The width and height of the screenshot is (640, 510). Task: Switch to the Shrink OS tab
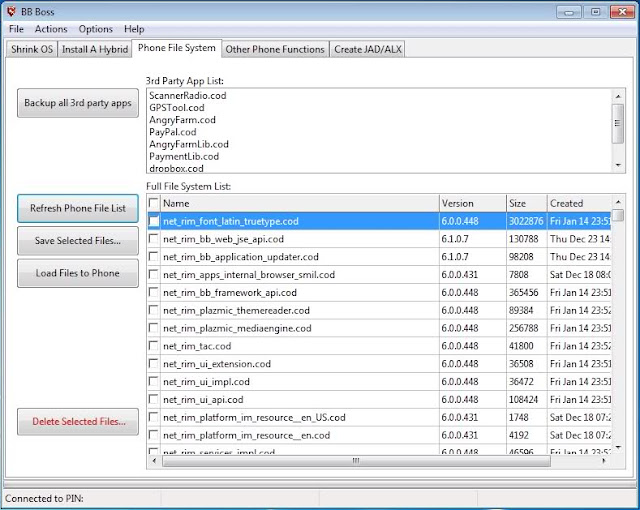pos(32,49)
